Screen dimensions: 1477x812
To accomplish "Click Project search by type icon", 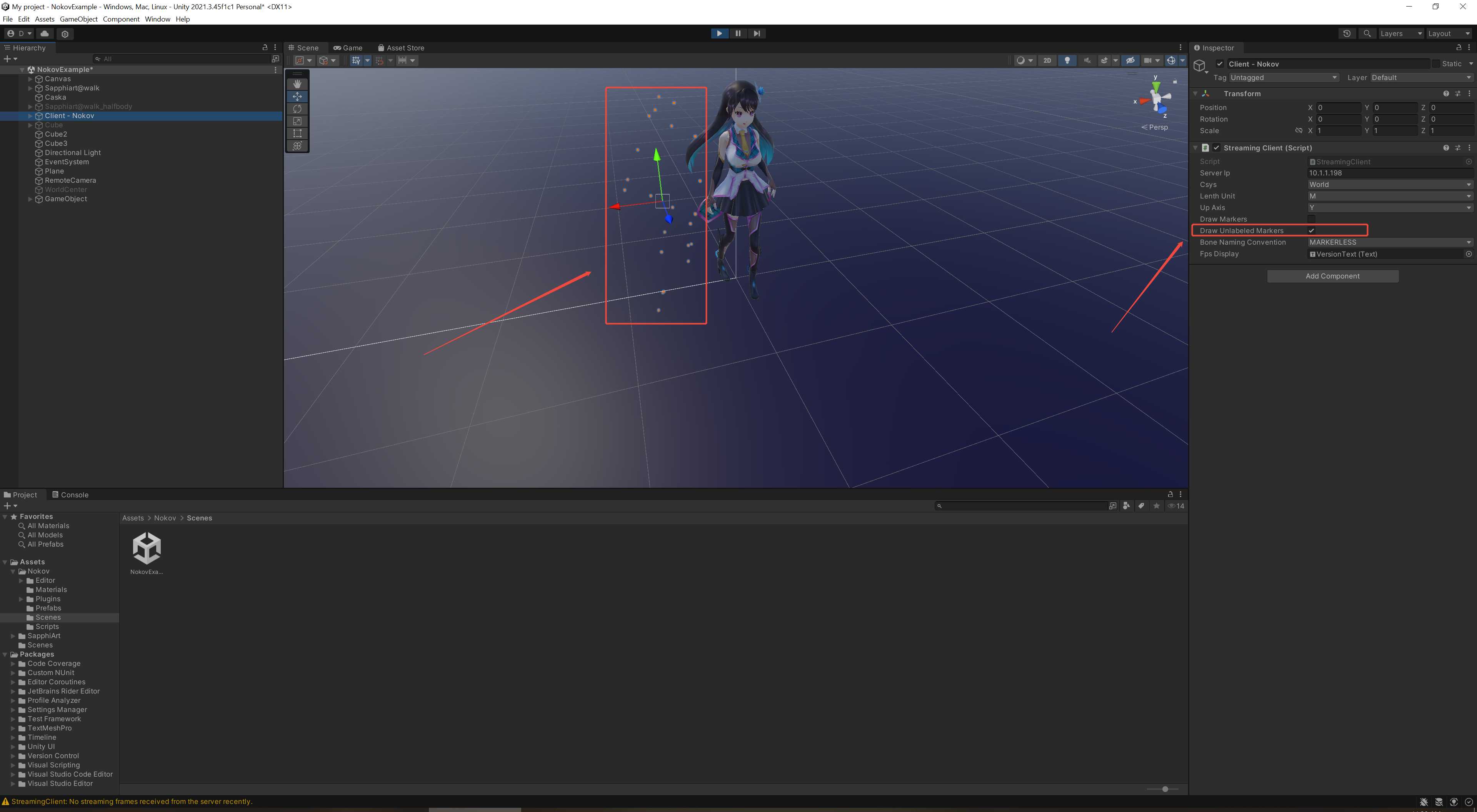I will tap(1127, 506).
